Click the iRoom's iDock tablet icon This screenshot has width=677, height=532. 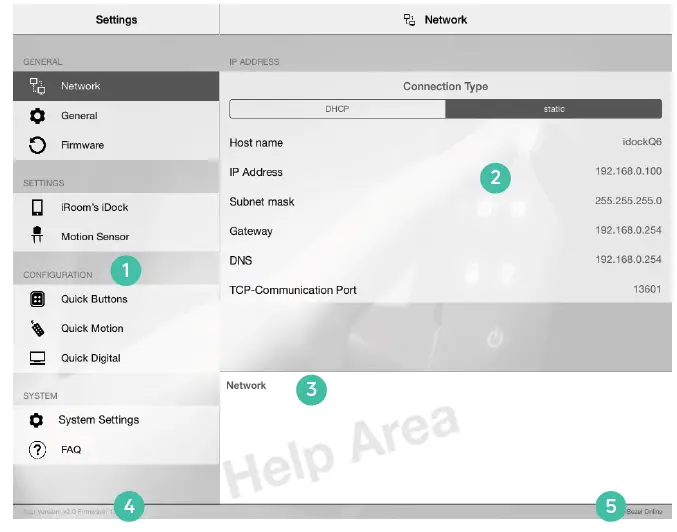(x=37, y=207)
